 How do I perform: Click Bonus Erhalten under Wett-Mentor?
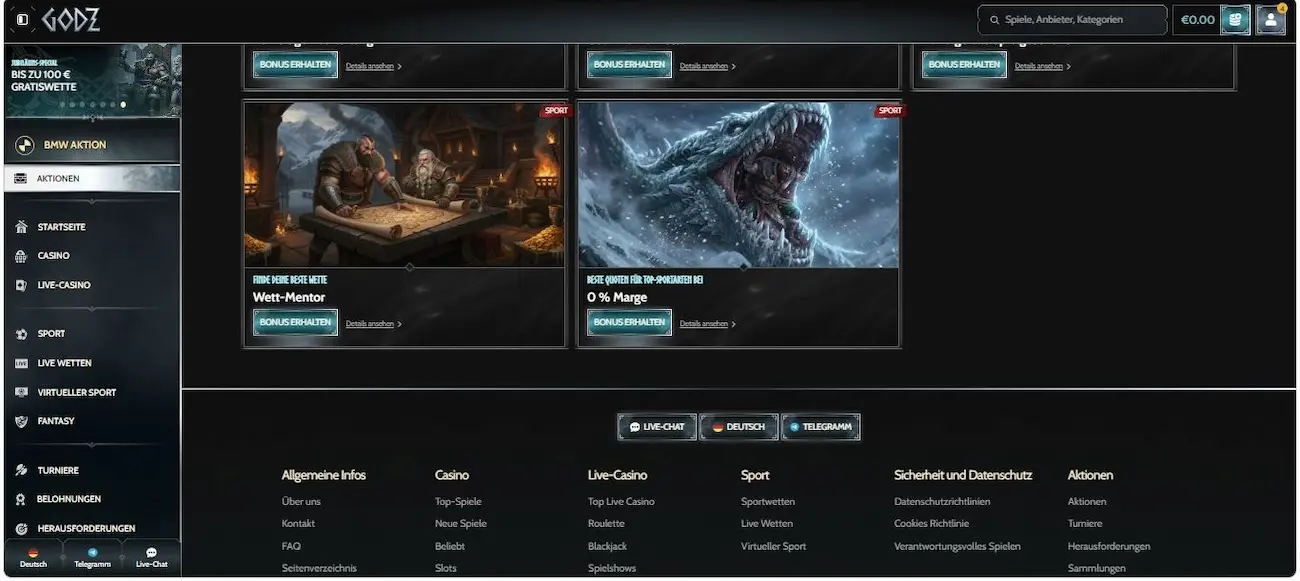(x=295, y=322)
